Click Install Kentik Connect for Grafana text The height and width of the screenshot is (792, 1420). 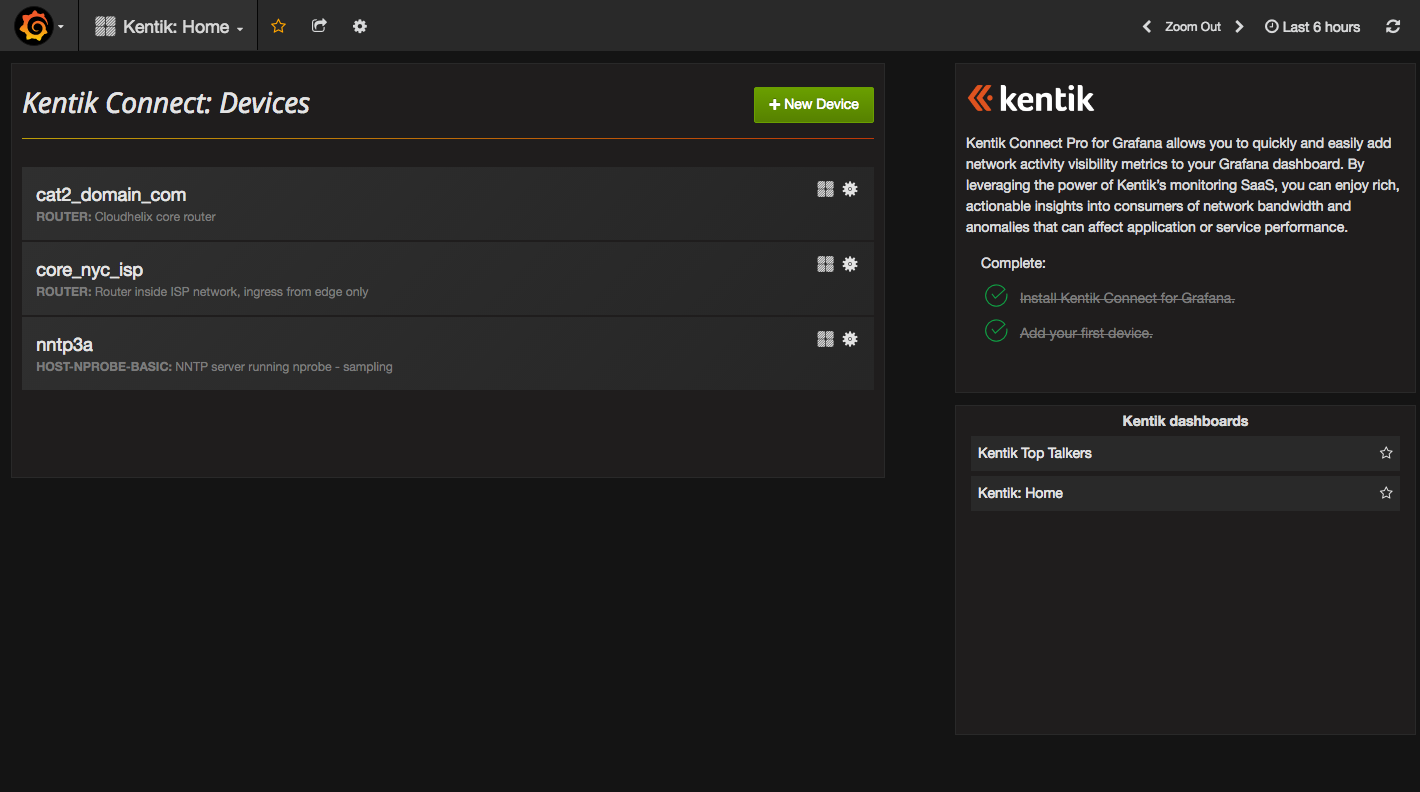click(1127, 298)
